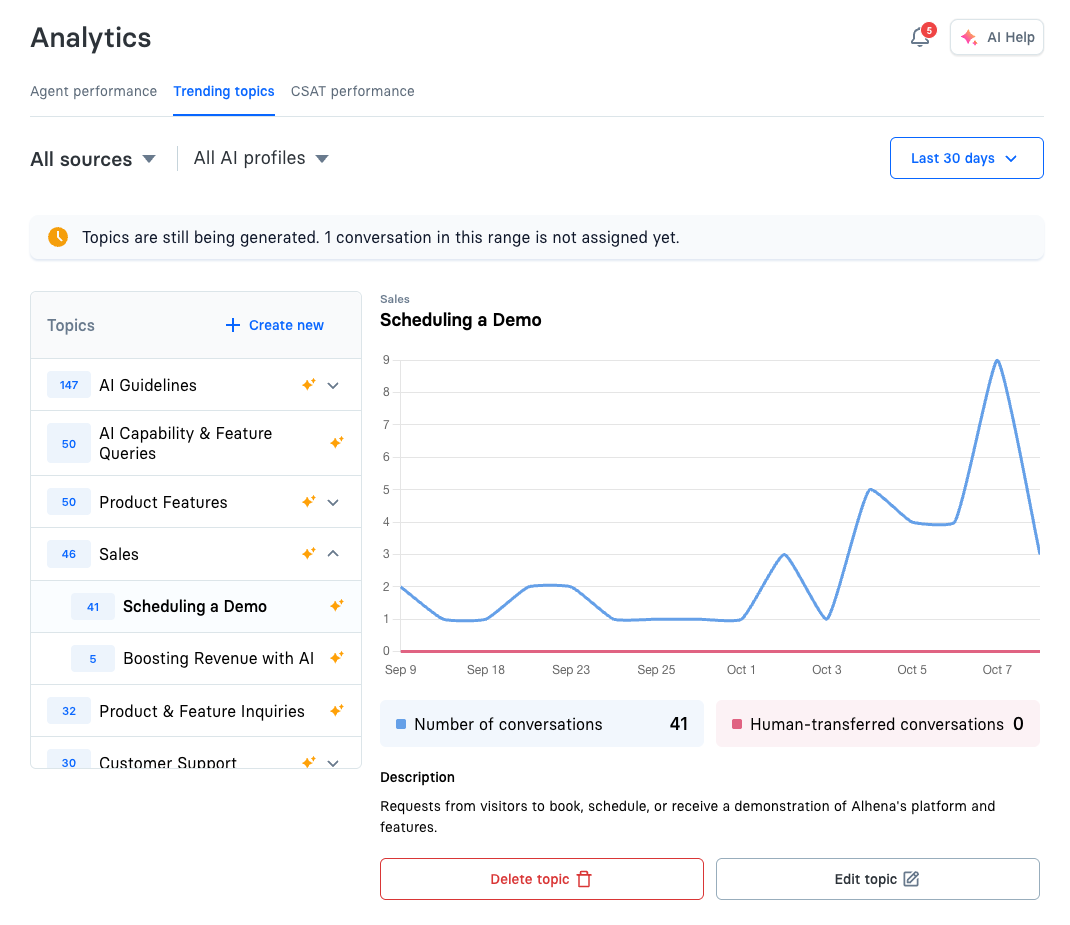
Task: Click the Analytics page heading
Action: point(91,38)
